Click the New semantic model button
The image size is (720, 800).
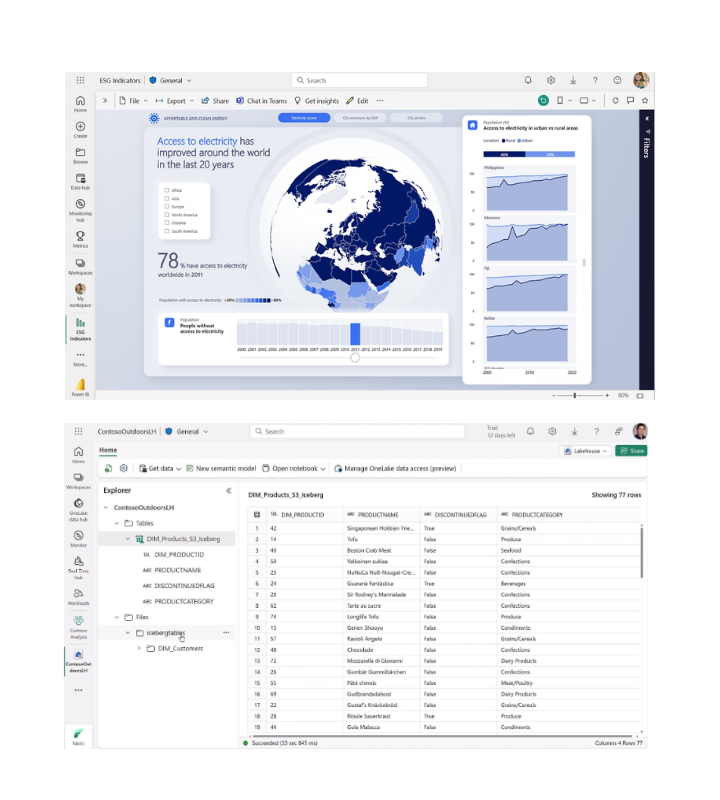click(221, 468)
